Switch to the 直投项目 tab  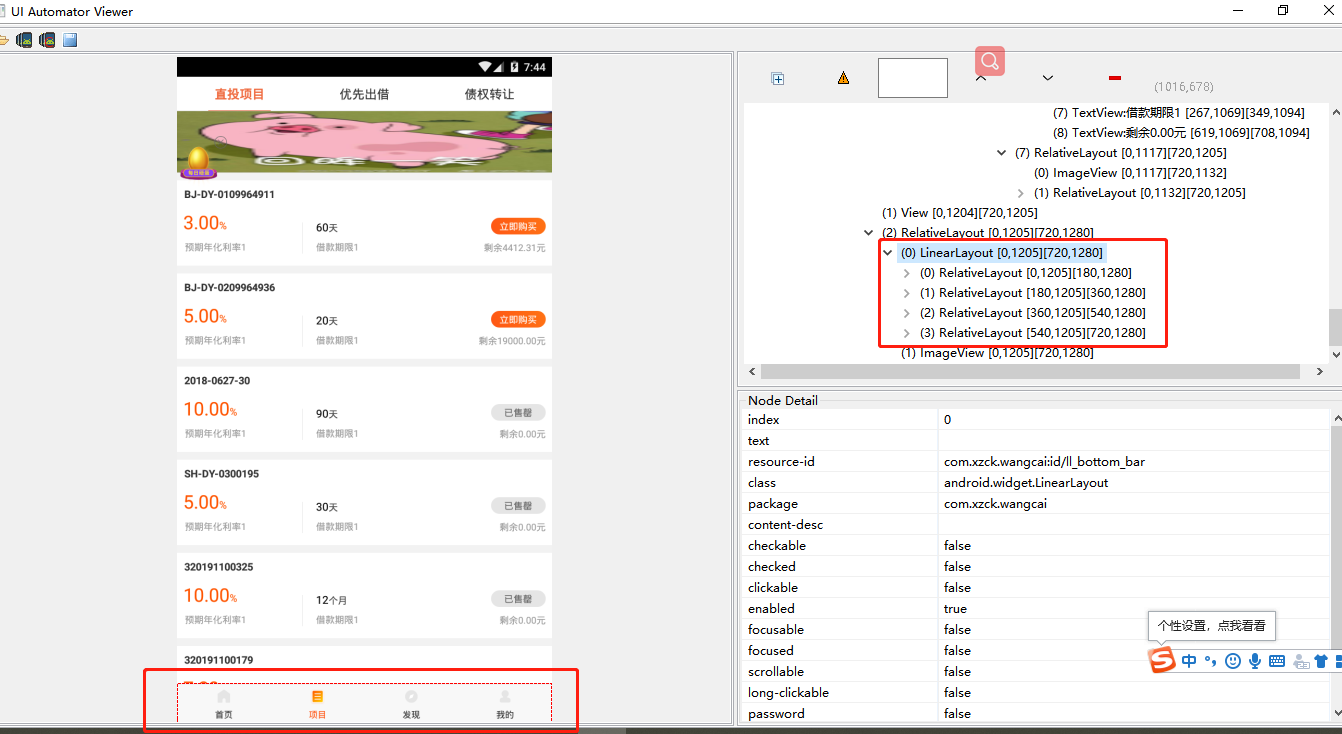(240, 94)
